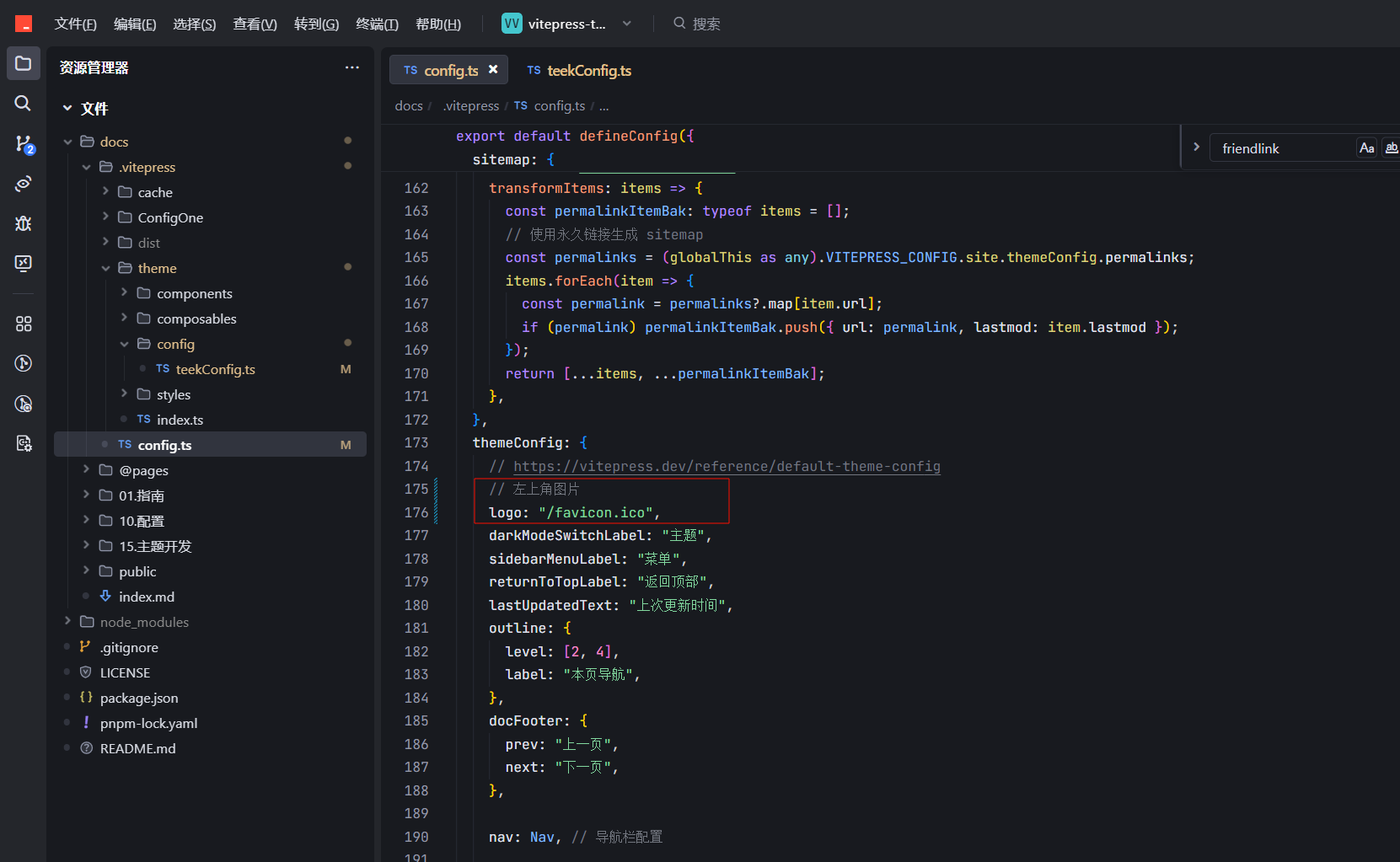Expand the styles folder

[124, 394]
